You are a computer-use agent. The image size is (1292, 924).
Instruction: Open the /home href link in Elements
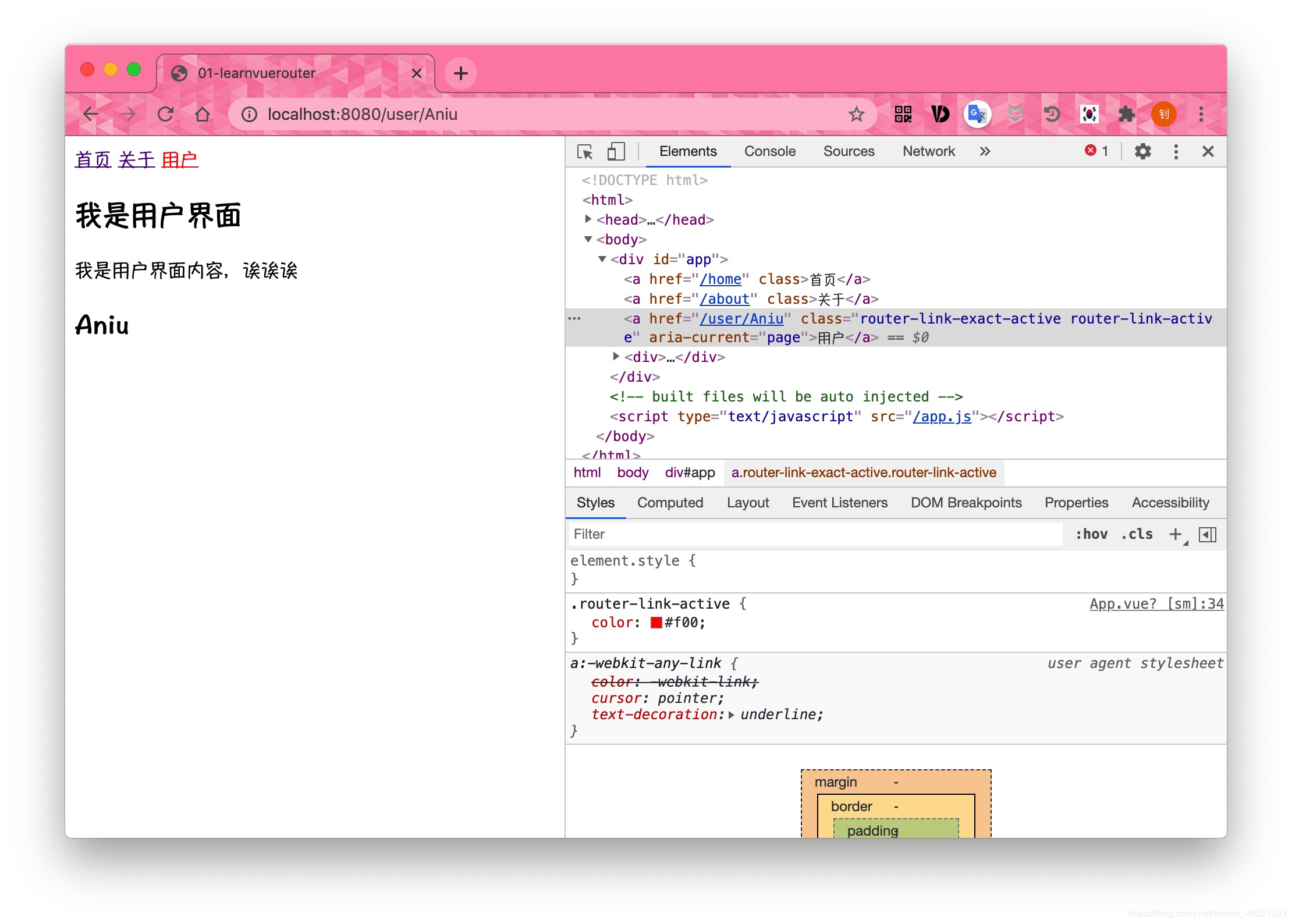pyautogui.click(x=720, y=279)
